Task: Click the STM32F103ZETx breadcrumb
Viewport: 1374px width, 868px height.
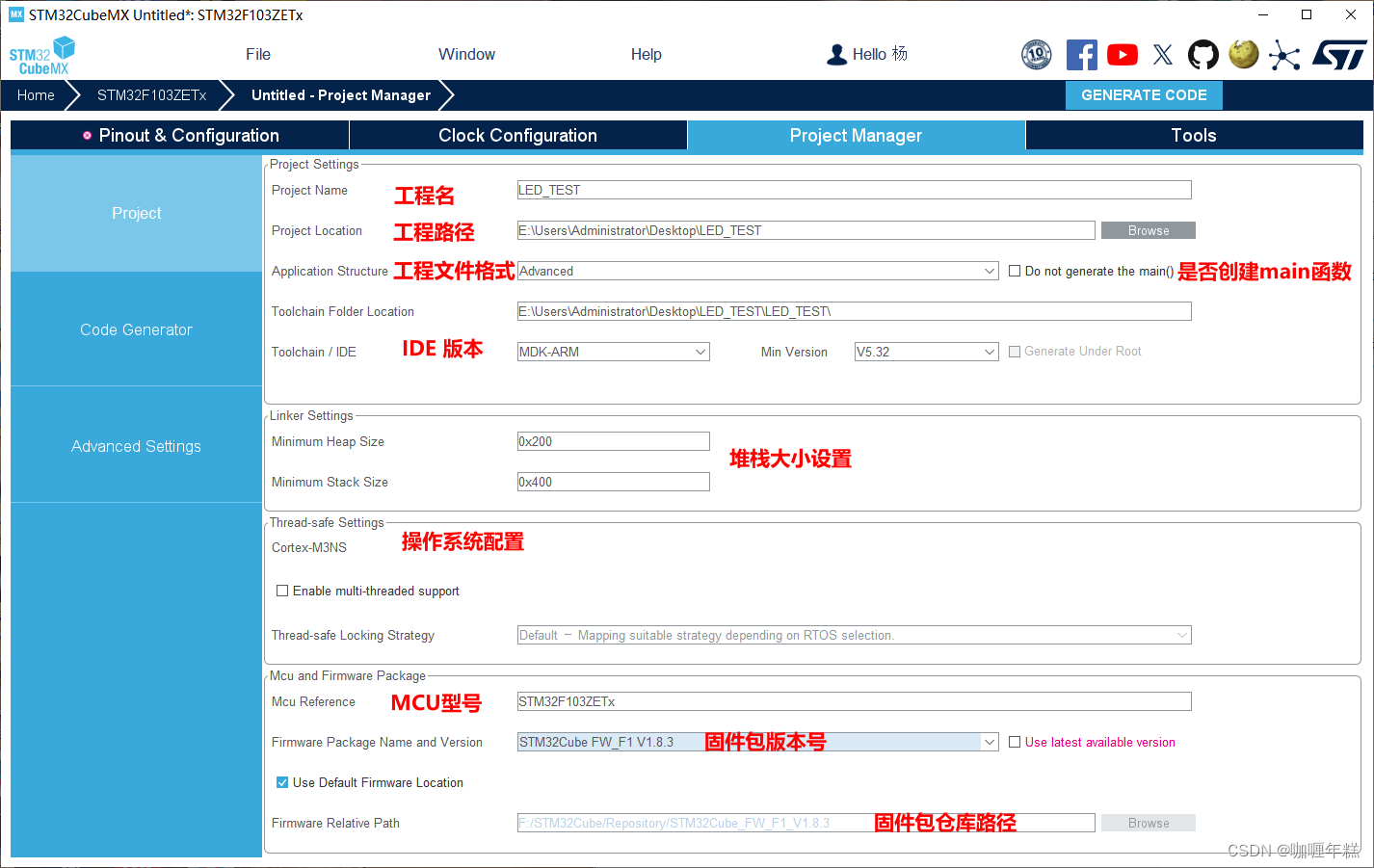Action: click(152, 95)
